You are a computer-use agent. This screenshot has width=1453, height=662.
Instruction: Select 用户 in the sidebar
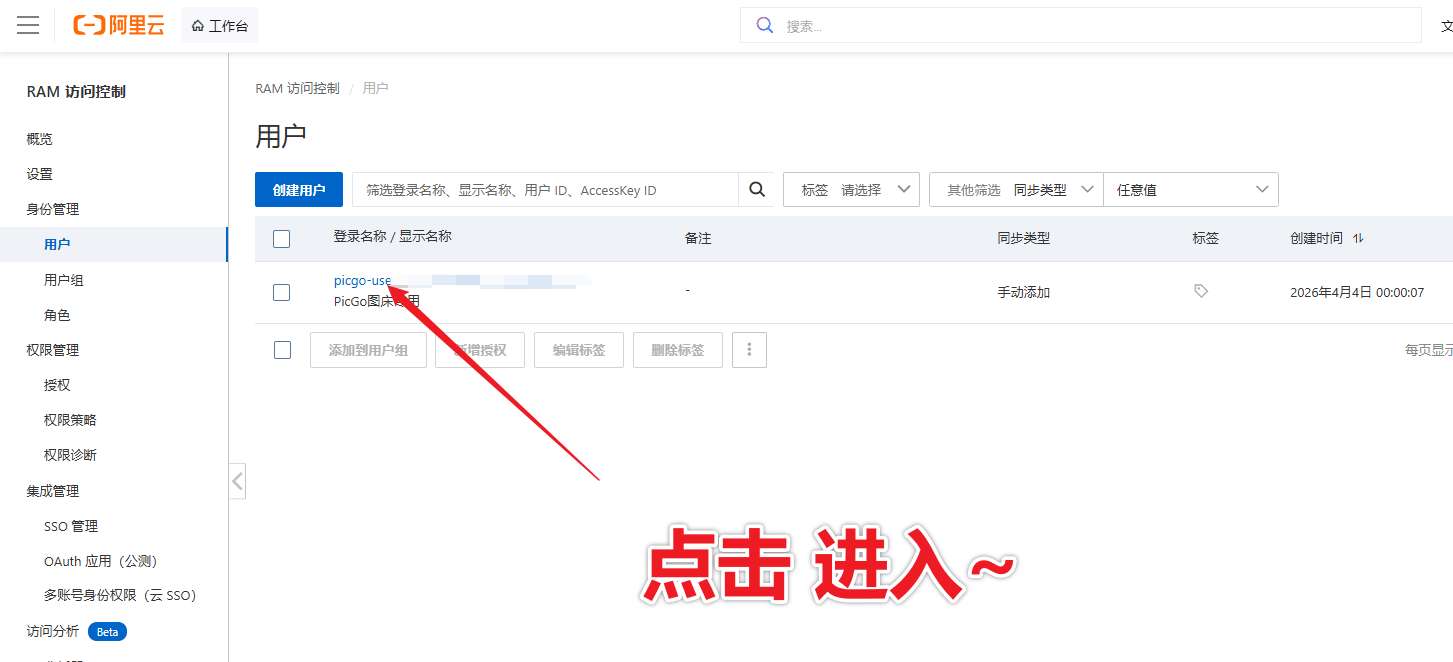pos(57,244)
